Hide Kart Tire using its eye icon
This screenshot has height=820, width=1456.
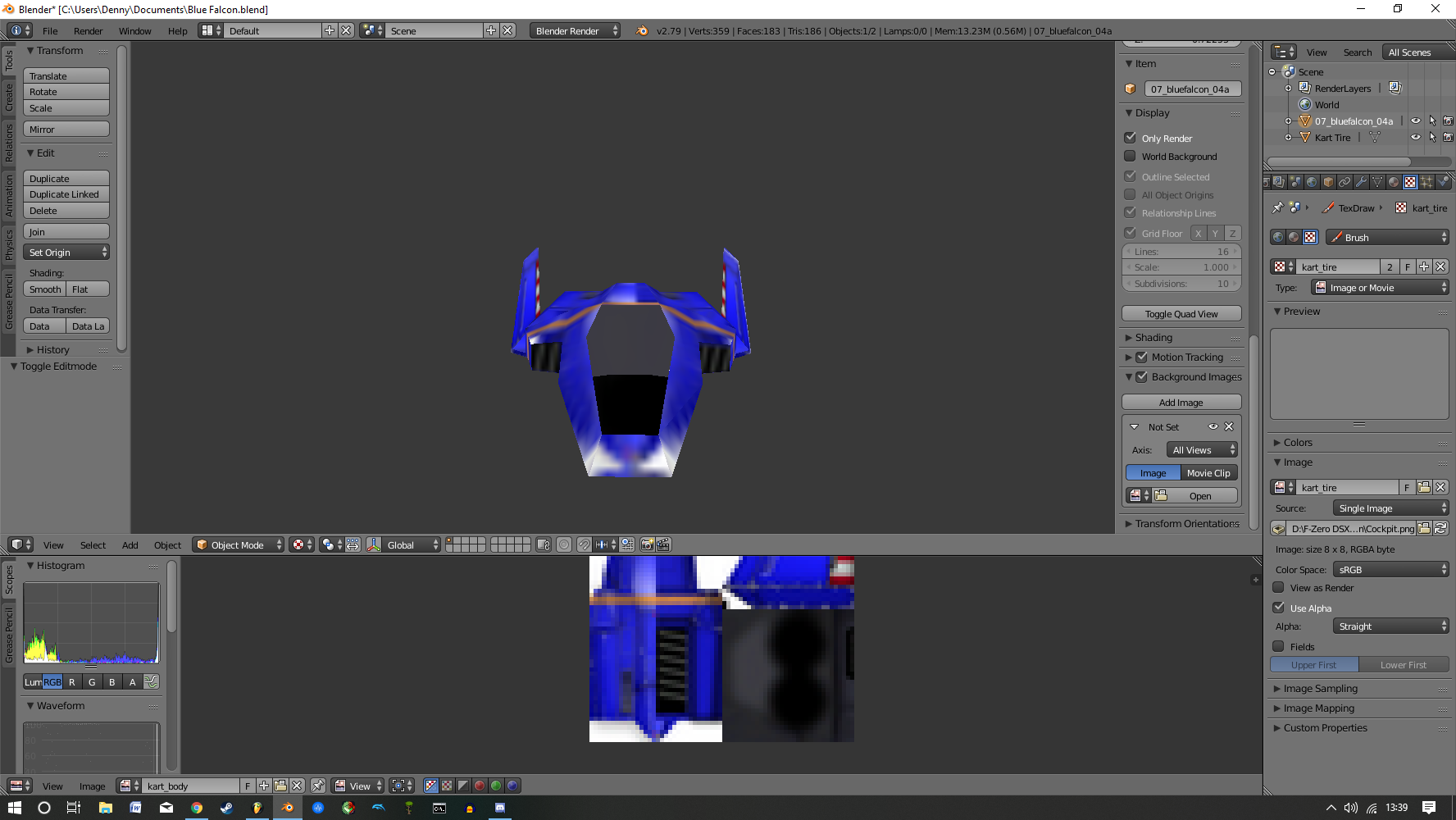click(x=1415, y=138)
